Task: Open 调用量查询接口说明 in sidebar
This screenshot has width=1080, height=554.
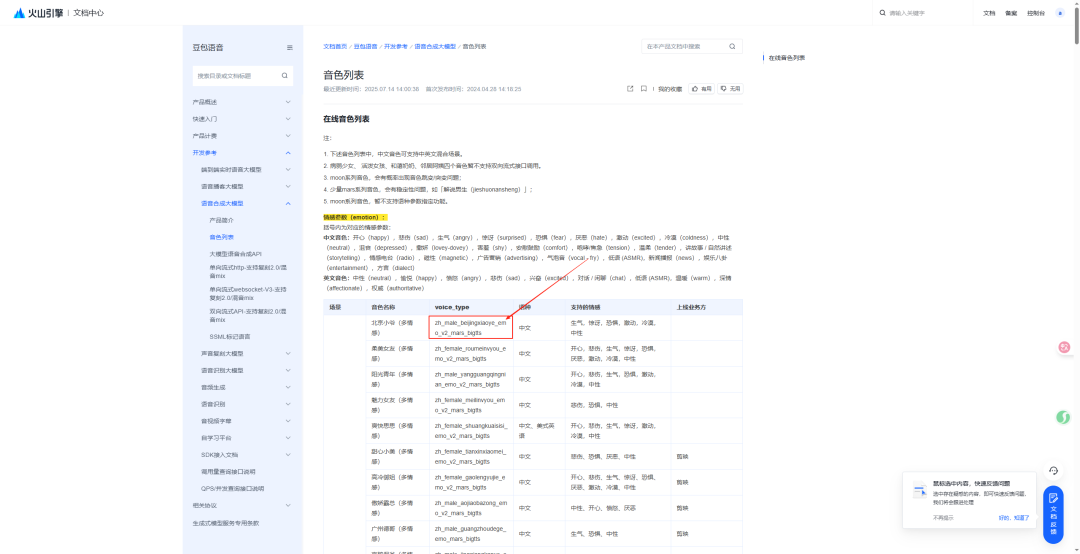Action: pyautogui.click(x=228, y=471)
